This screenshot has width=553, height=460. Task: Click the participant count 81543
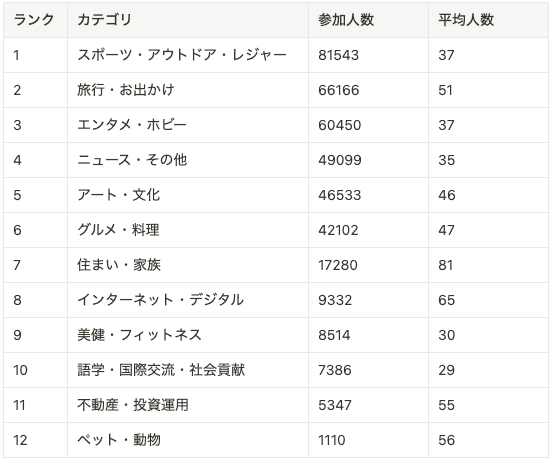339,55
